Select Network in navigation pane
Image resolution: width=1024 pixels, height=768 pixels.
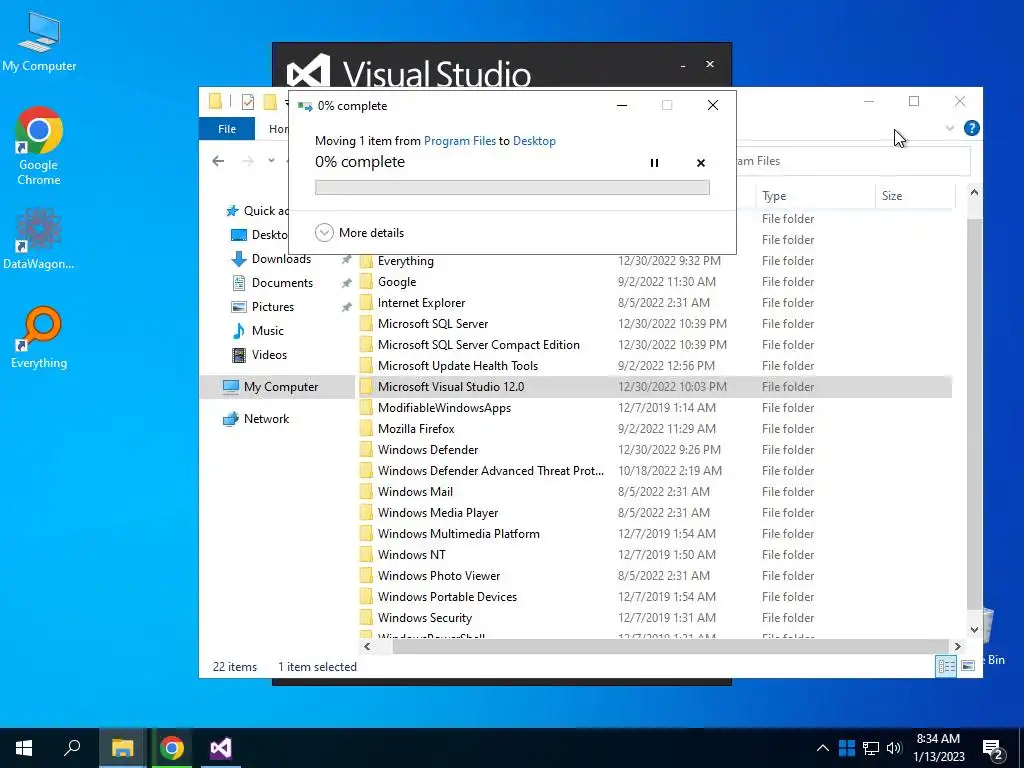click(256, 419)
